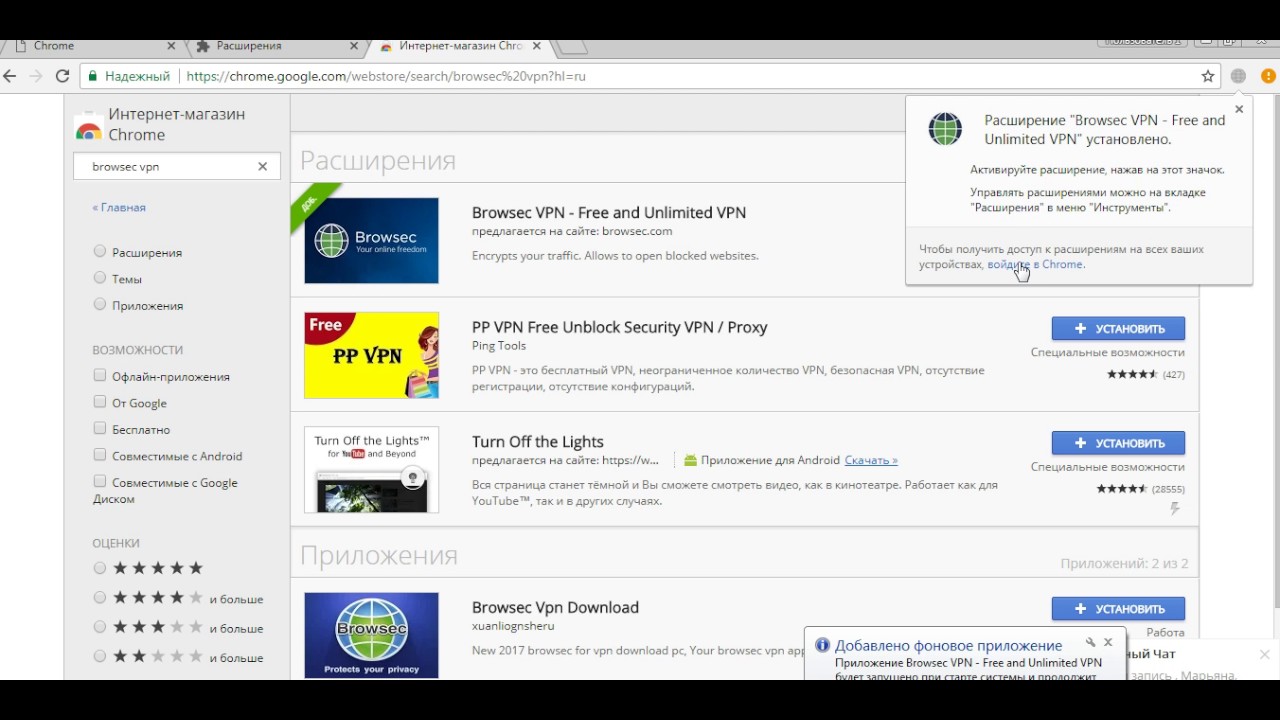Install Turn Off the Lights extension
Screen dimensions: 1280x720
click(1118, 443)
